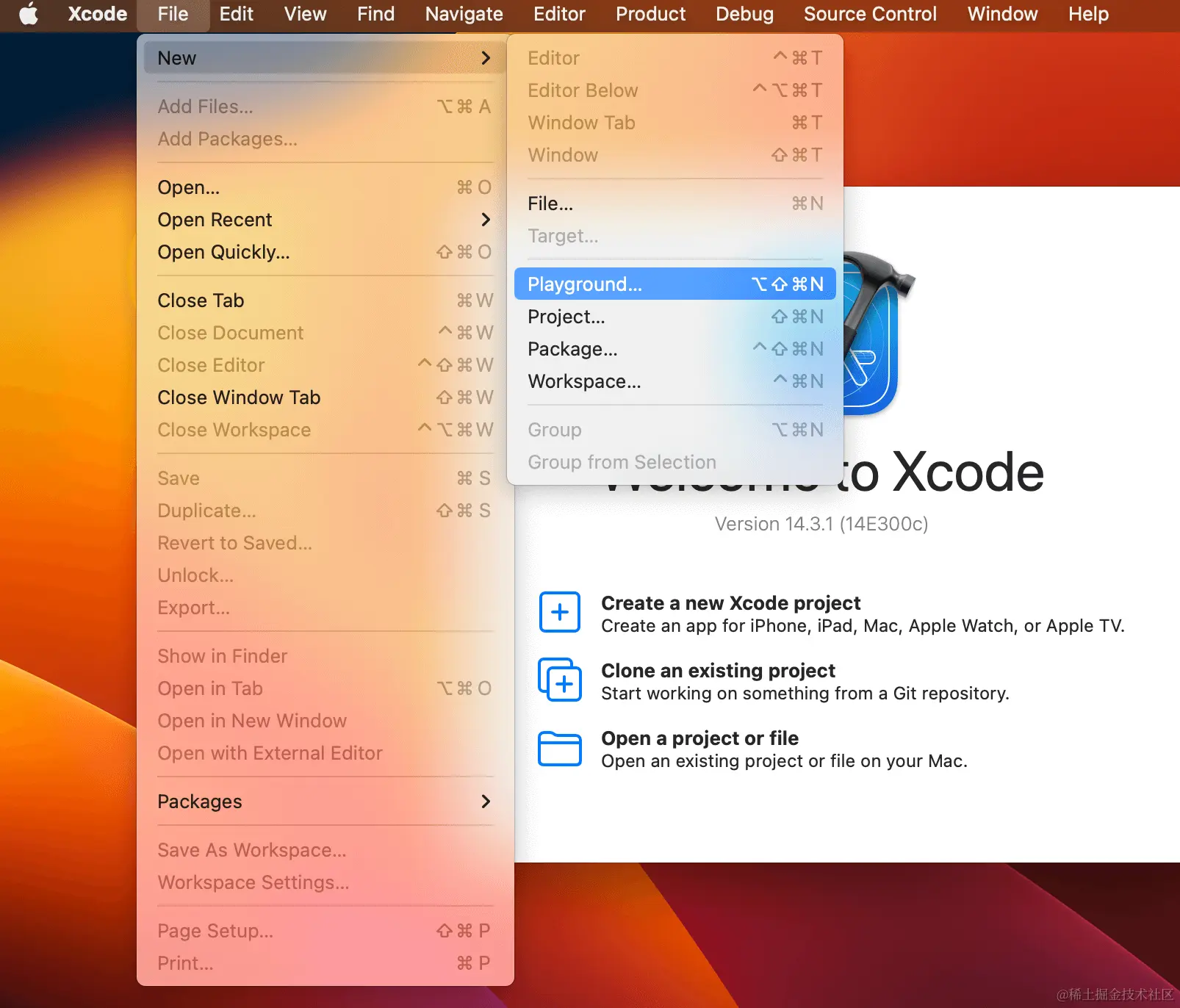Expand the Packages submenu arrow

tap(486, 802)
